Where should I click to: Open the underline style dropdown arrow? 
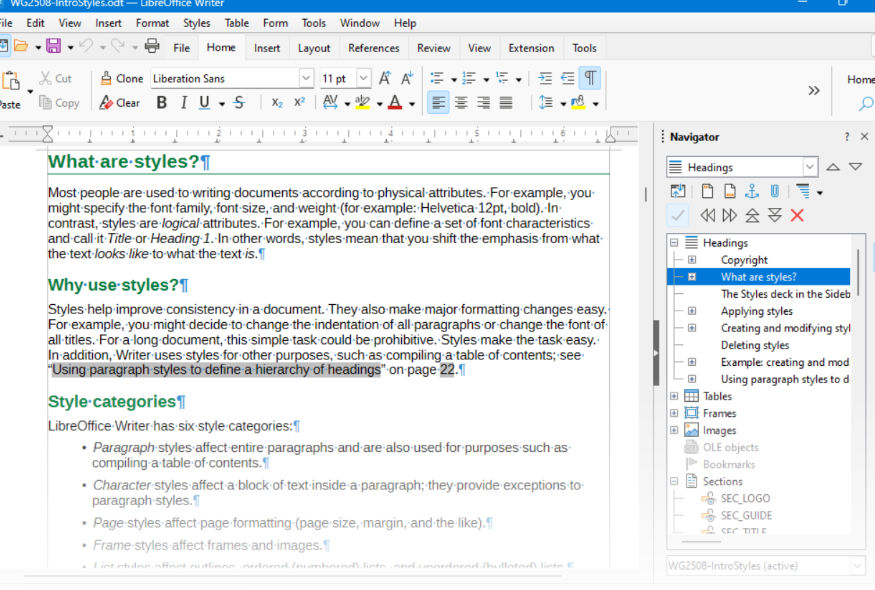pyautogui.click(x=222, y=104)
